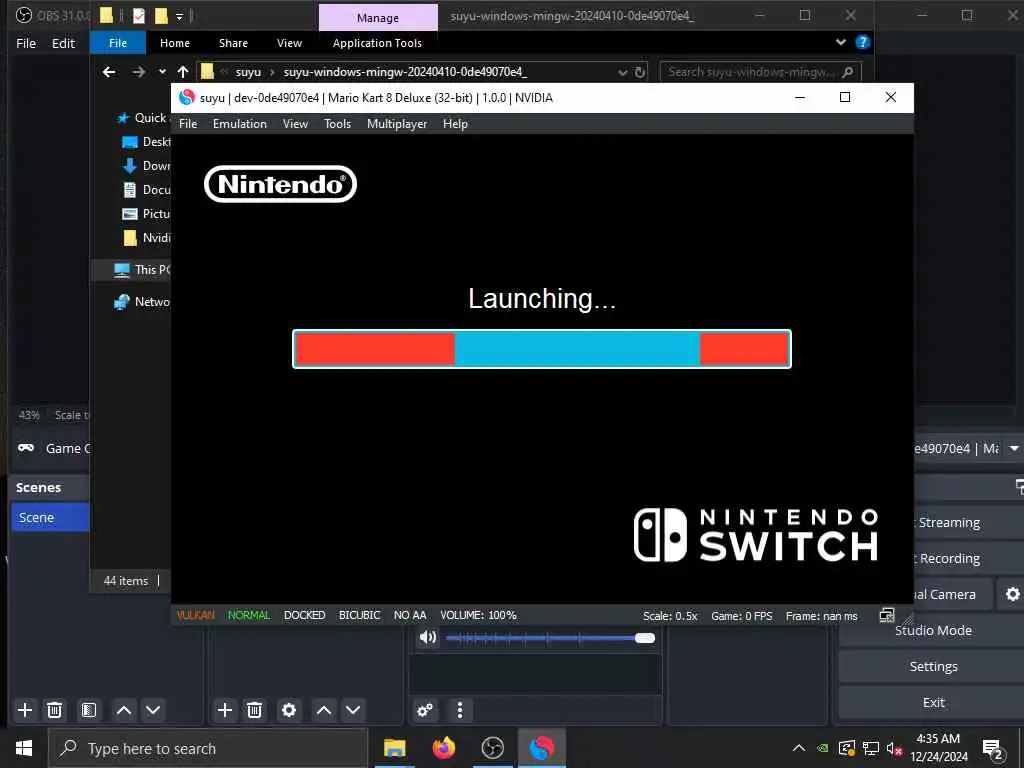Open scene filters icon in OBS Scenes panel
This screenshot has width=1024, height=768.
(89, 710)
